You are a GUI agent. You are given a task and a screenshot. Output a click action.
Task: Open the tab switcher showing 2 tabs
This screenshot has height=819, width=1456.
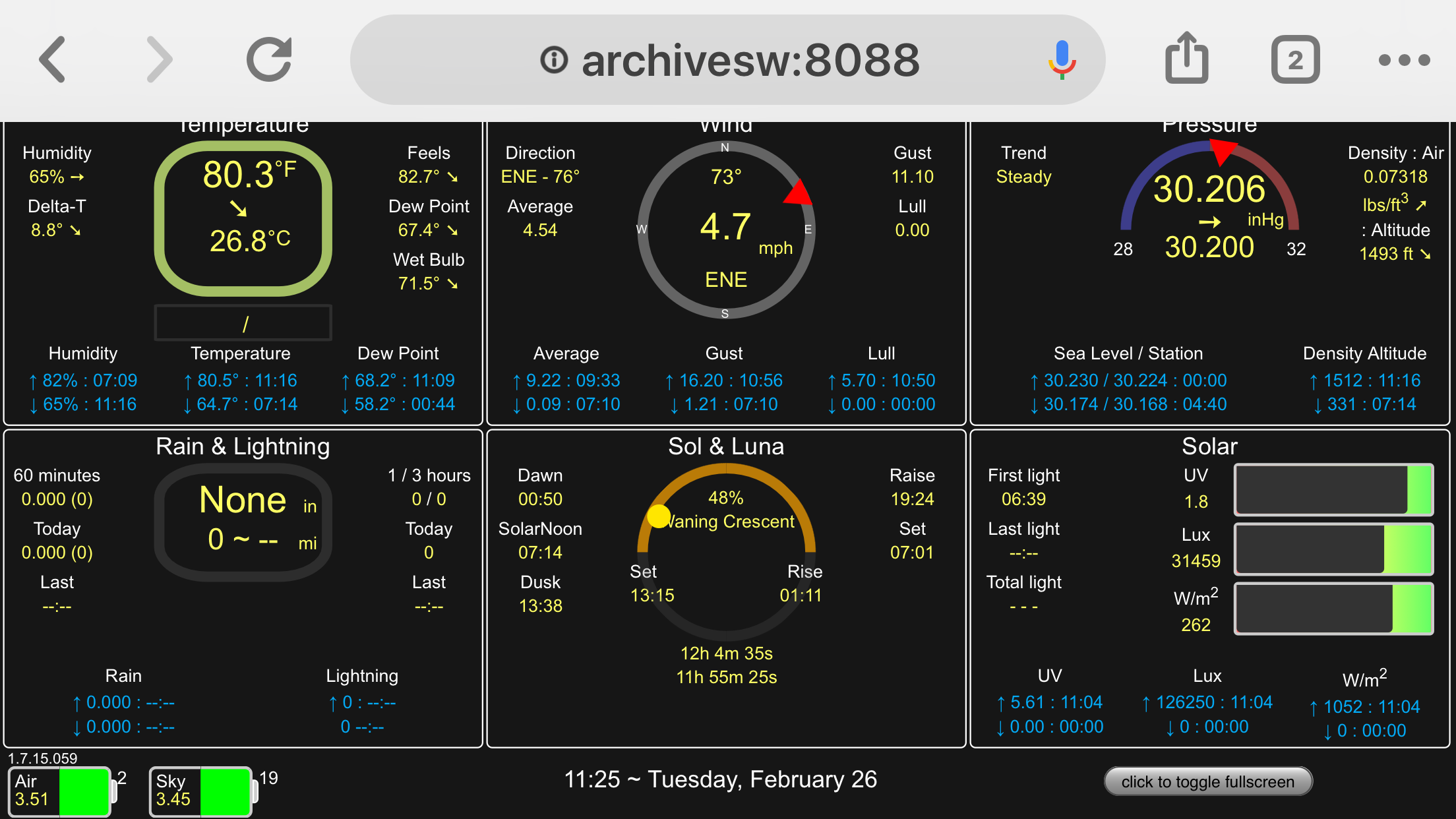pos(1295,60)
